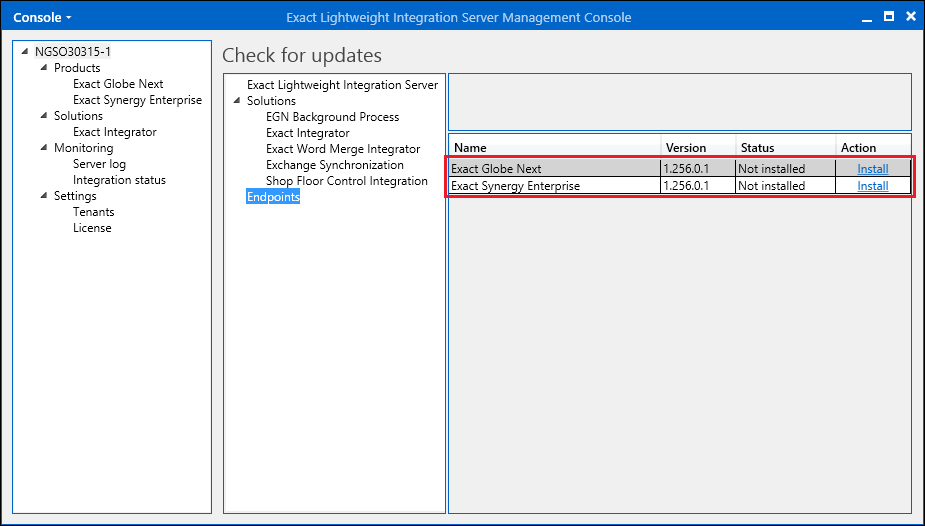Select NGSO30315-1 server node

(73, 52)
